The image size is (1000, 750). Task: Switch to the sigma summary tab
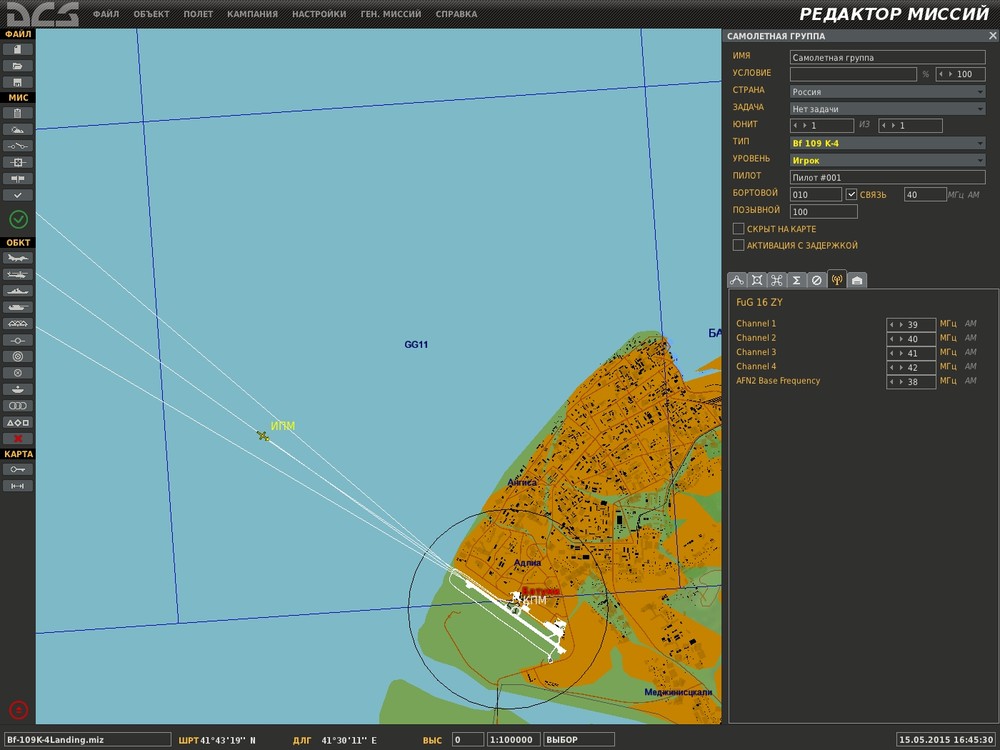797,280
